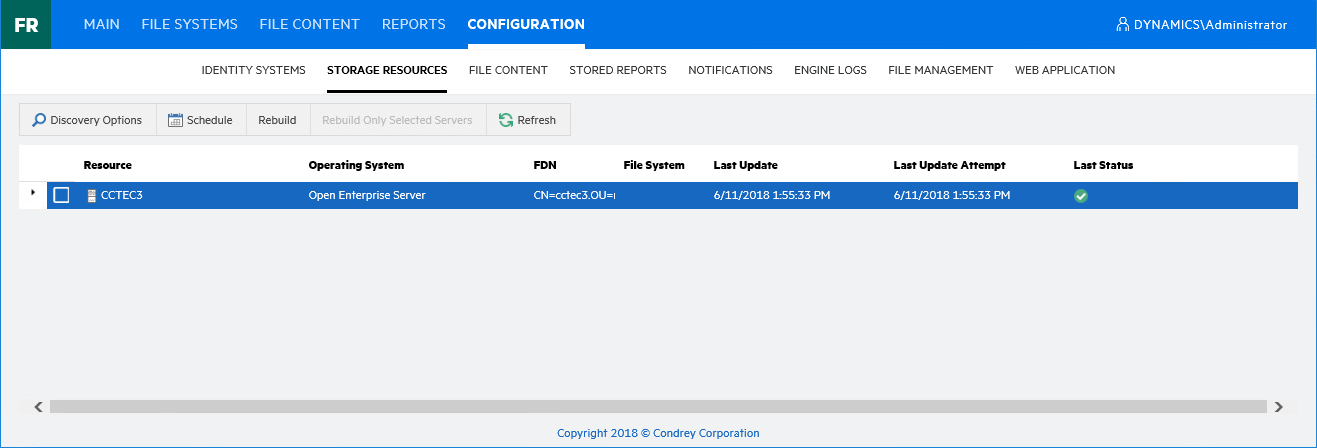Open the File Systems menu
Image resolution: width=1317 pixels, height=448 pixels.
(189, 24)
